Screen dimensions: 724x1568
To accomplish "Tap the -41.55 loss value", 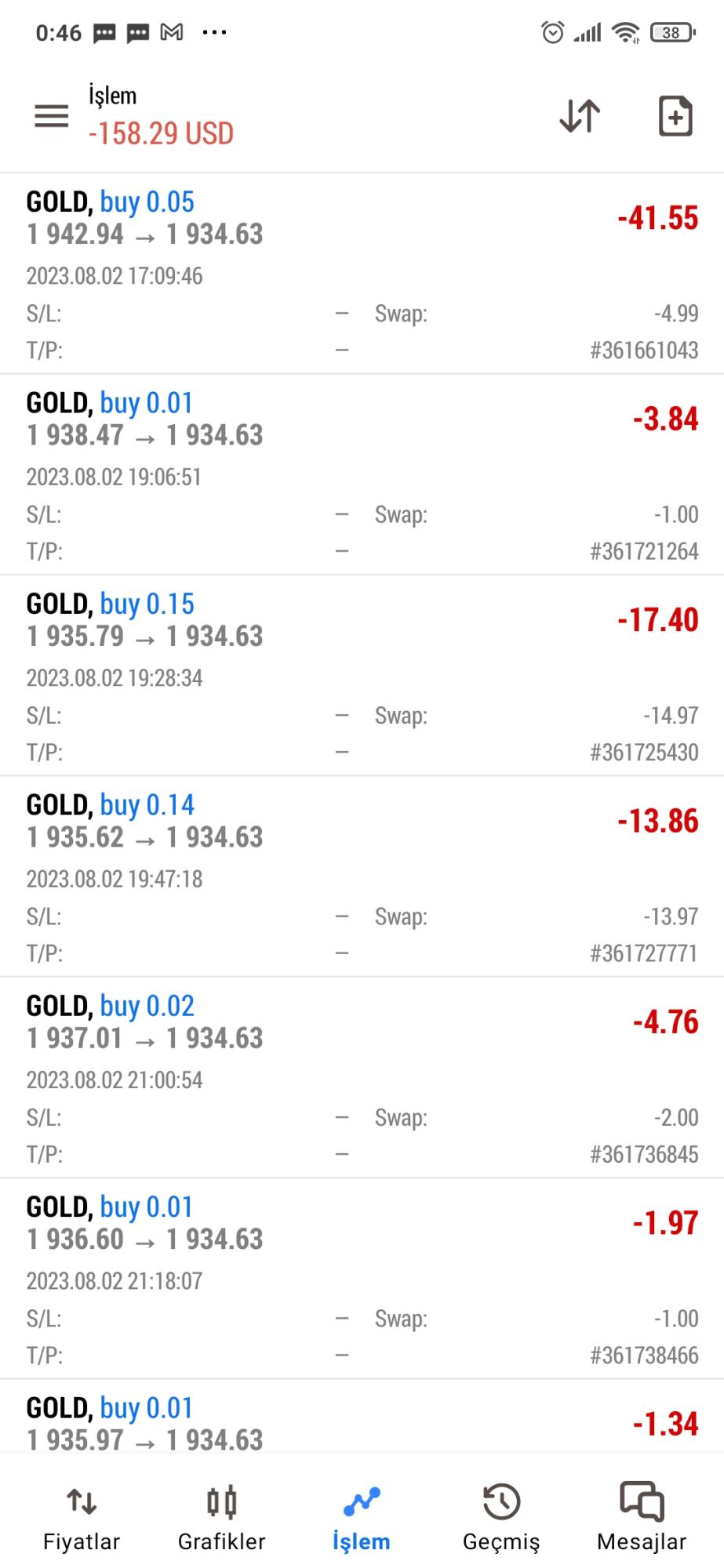I will pos(657,218).
